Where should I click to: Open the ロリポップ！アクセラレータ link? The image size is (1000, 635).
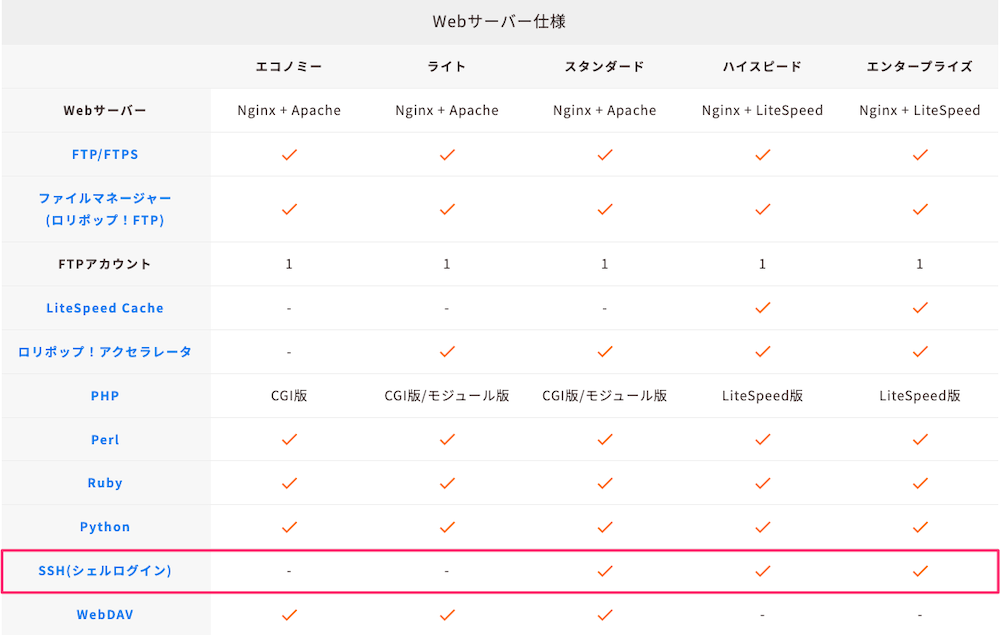pyautogui.click(x=105, y=352)
